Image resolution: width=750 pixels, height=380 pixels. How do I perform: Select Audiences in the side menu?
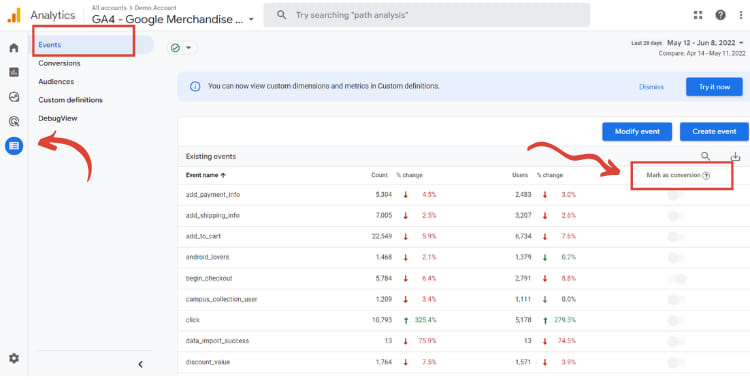pyautogui.click(x=56, y=82)
